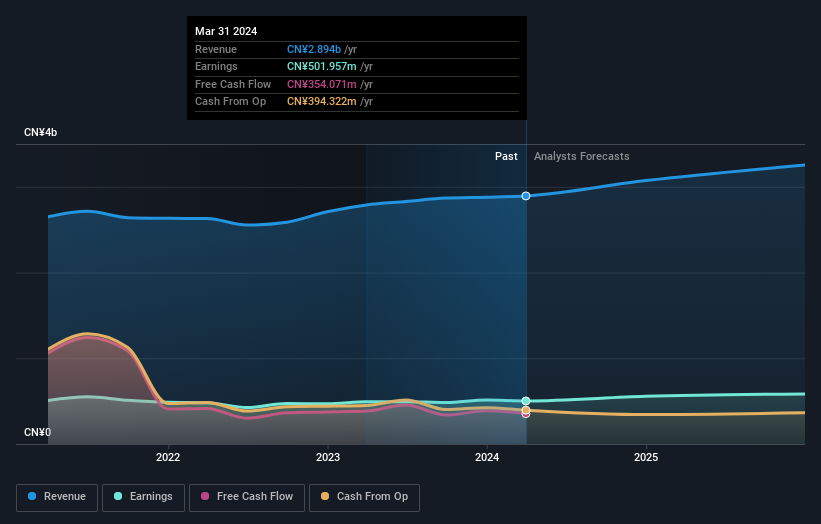The image size is (821, 524).
Task: Click the CN¥0 y-axis label
Action: (37, 432)
